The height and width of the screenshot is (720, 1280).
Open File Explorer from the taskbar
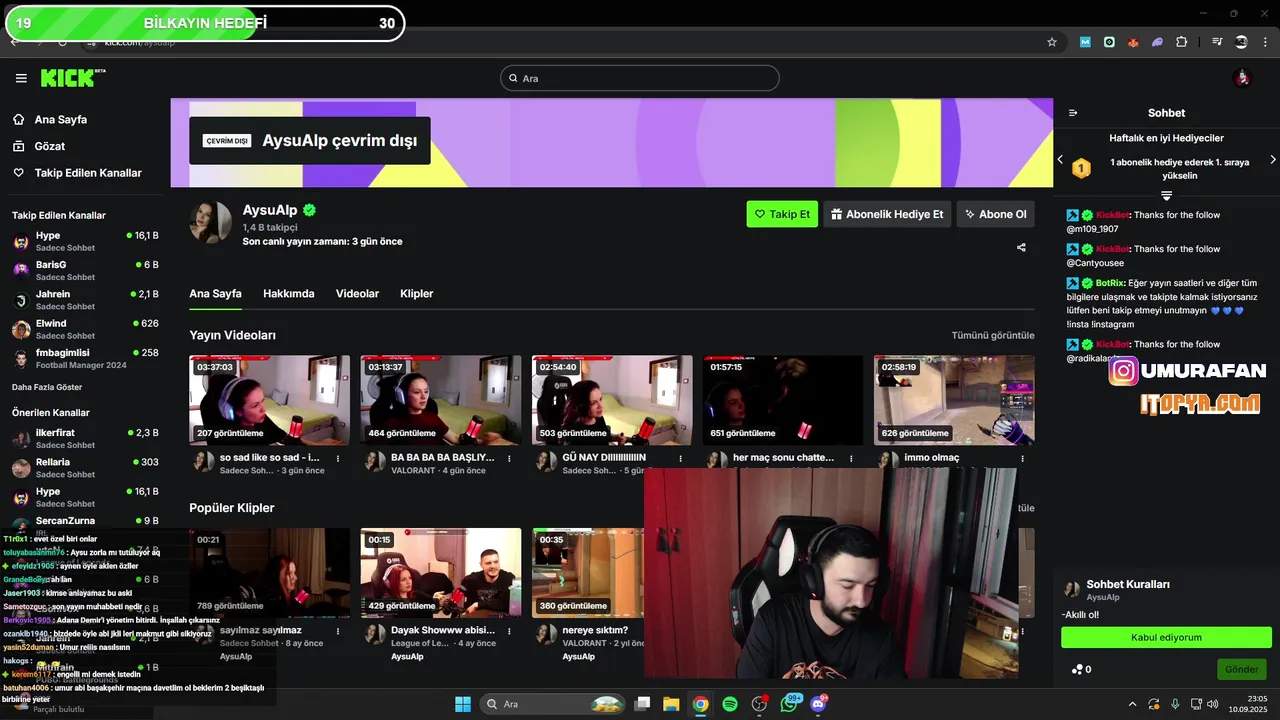click(671, 704)
